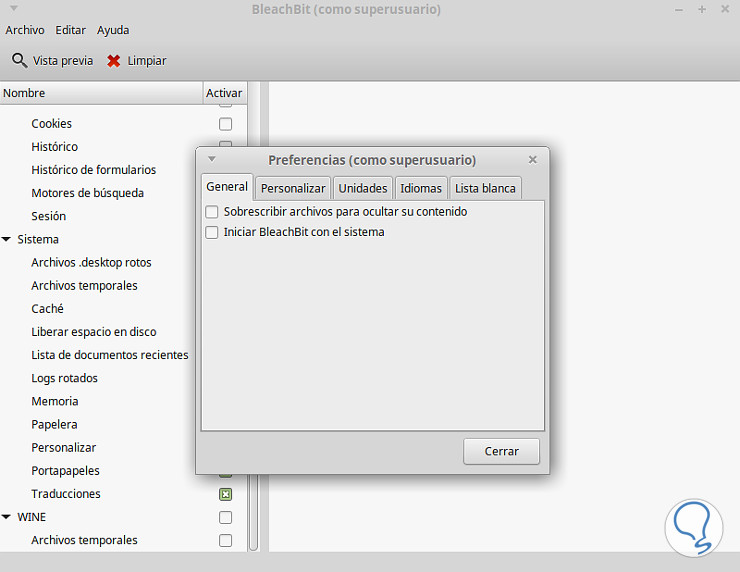
Task: Collapse the WINE tree group
Action: tap(7, 517)
